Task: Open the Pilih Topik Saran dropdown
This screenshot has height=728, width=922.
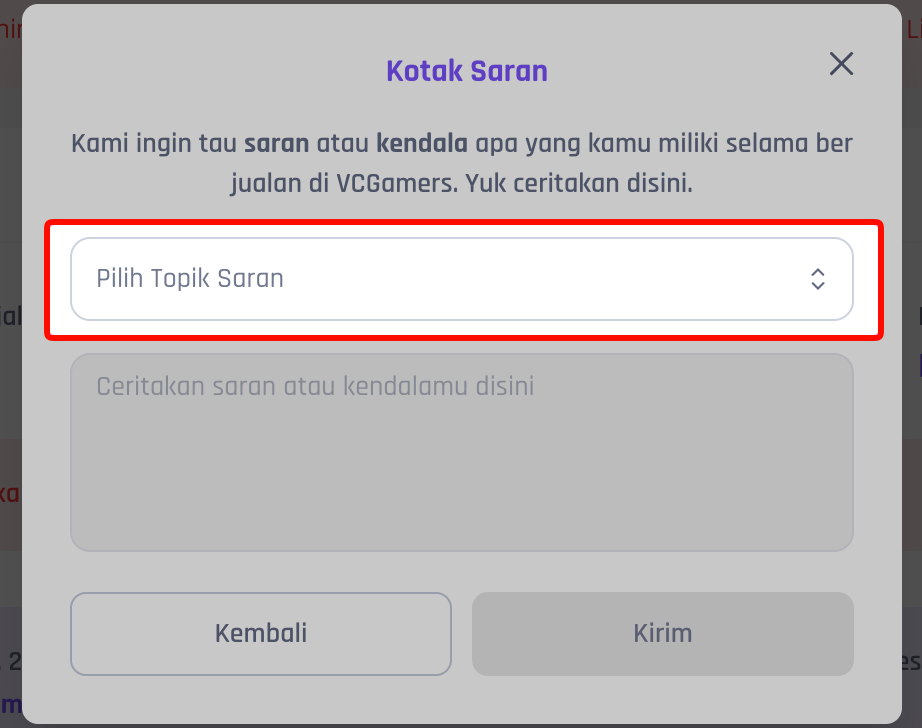Action: tap(461, 278)
